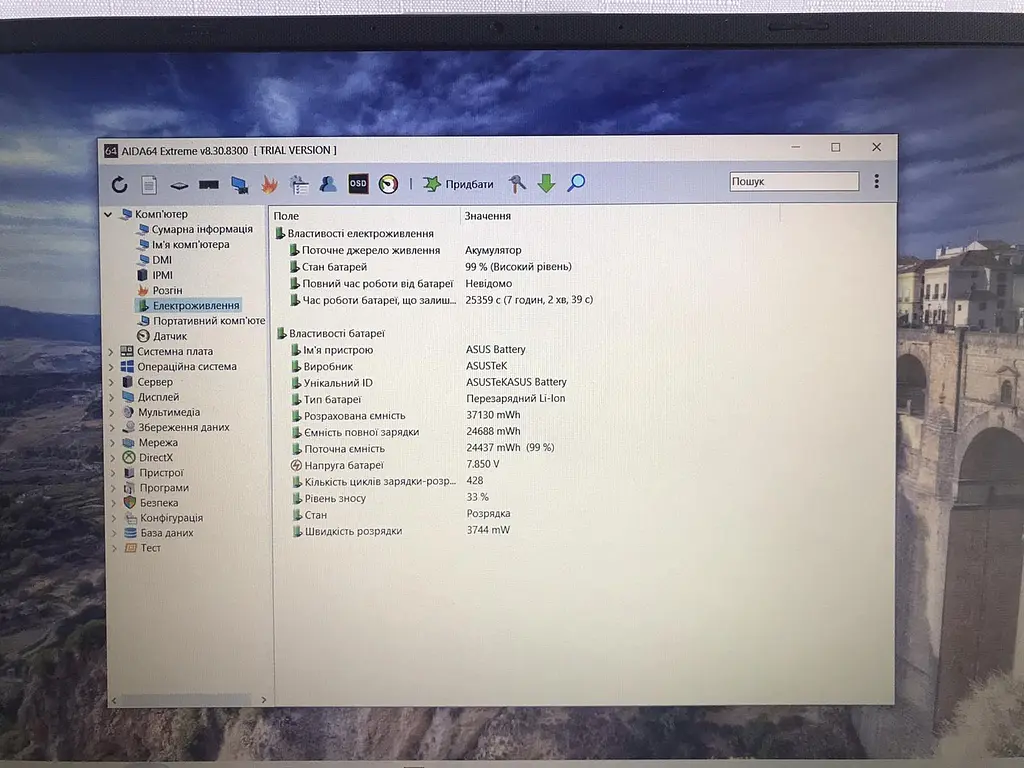Expand the Сервер node
Screen dimensions: 1024x768
click(111, 382)
